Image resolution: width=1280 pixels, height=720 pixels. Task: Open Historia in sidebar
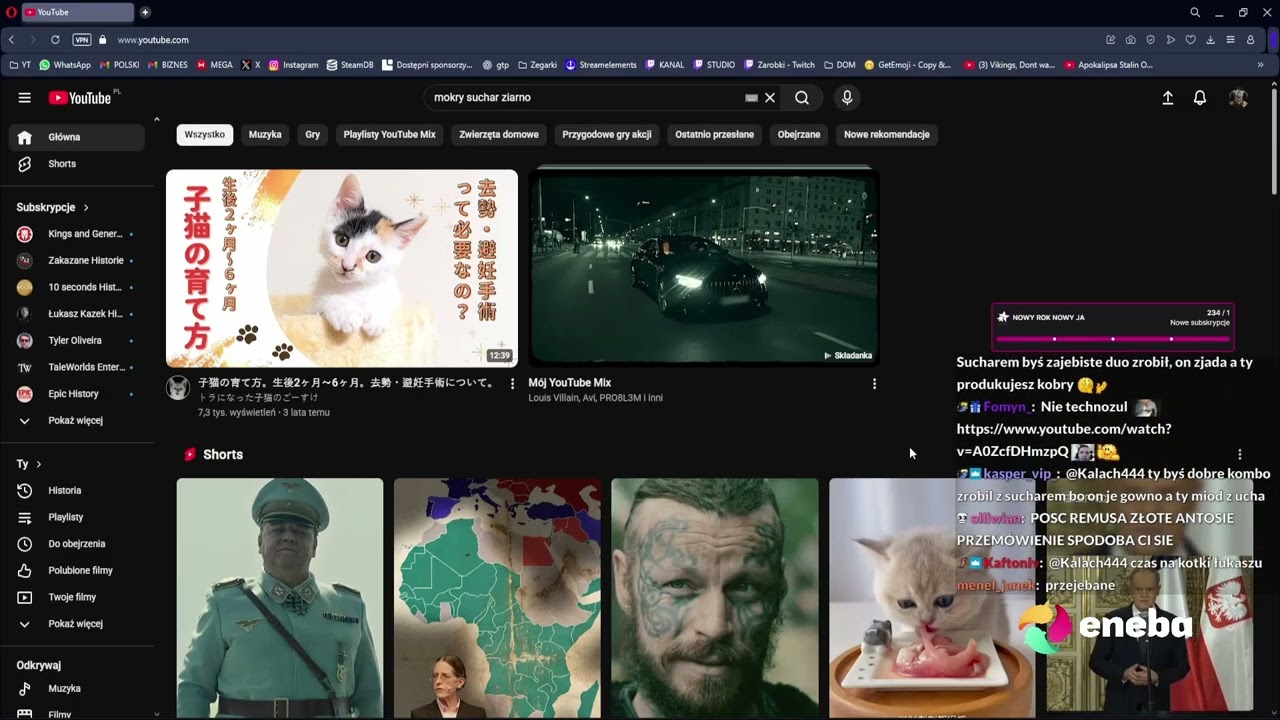point(76,491)
